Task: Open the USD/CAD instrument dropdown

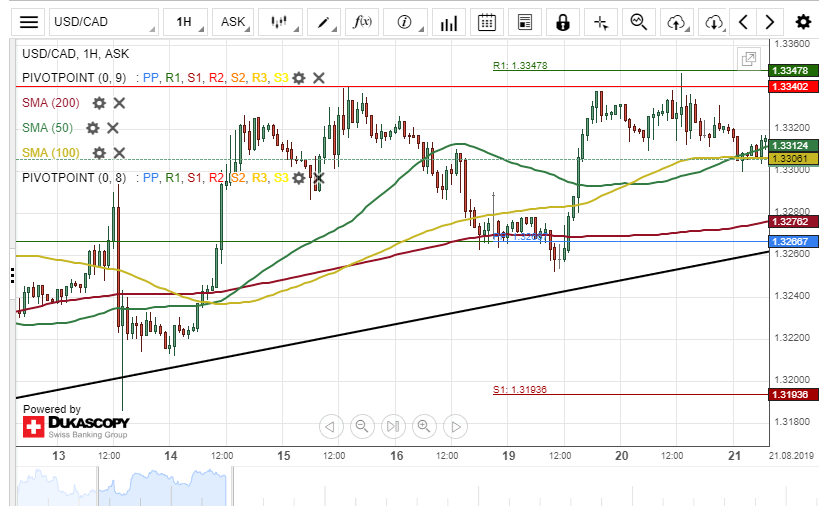Action: (x=104, y=22)
